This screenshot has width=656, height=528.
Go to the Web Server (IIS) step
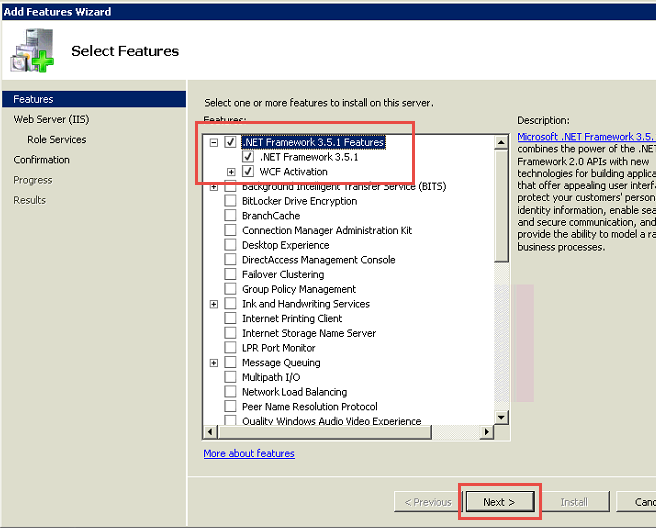[x=51, y=119]
